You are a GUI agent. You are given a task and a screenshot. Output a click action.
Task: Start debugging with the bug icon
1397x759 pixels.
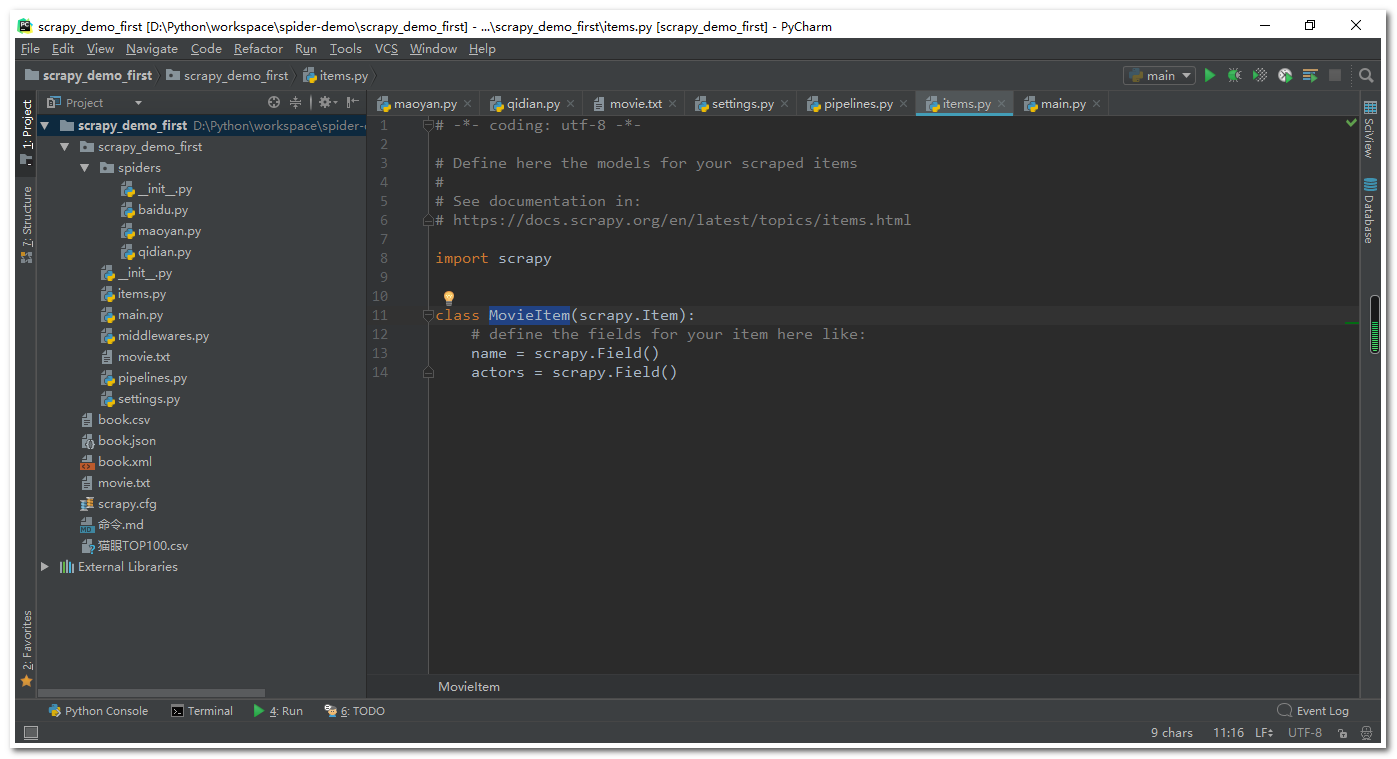1235,75
